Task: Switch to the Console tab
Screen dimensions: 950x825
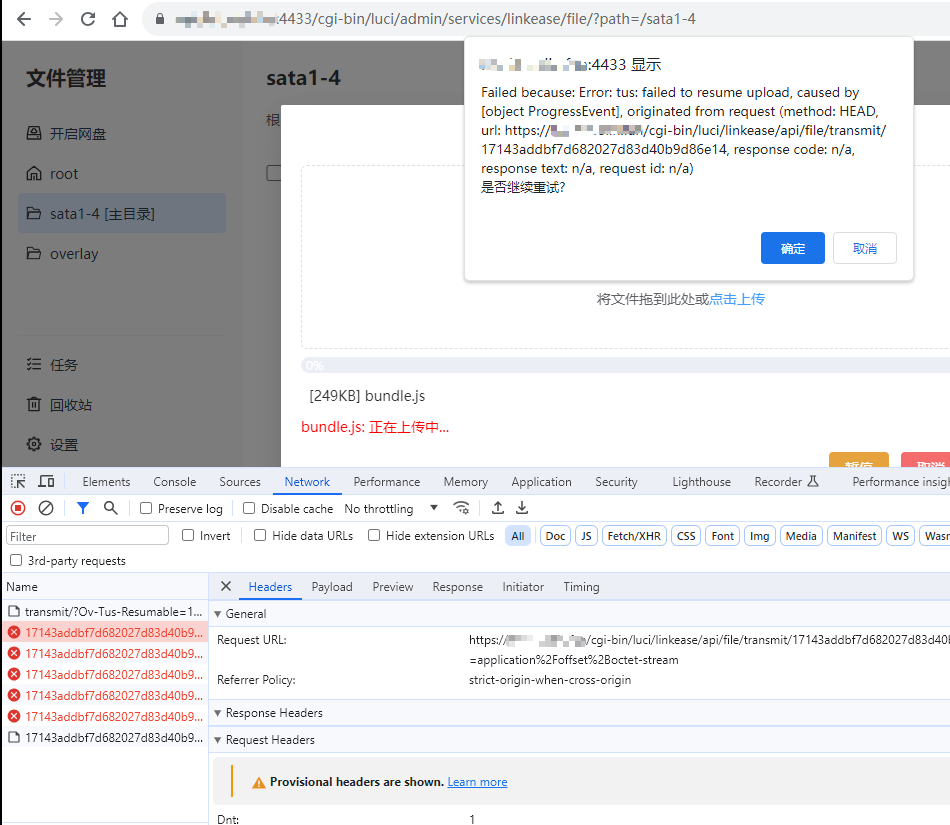Action: (x=174, y=481)
